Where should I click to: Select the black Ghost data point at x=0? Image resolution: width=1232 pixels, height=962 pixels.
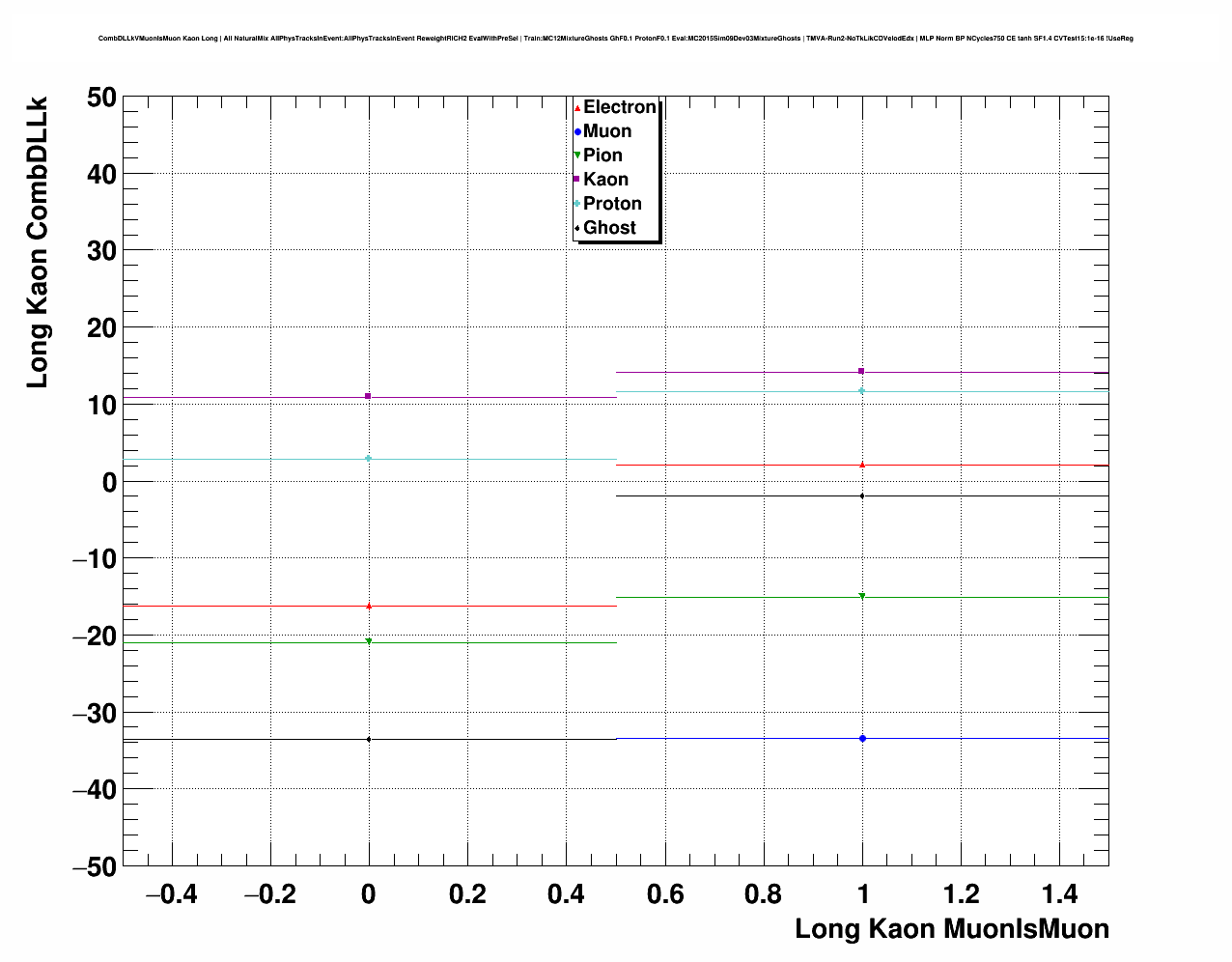click(368, 739)
